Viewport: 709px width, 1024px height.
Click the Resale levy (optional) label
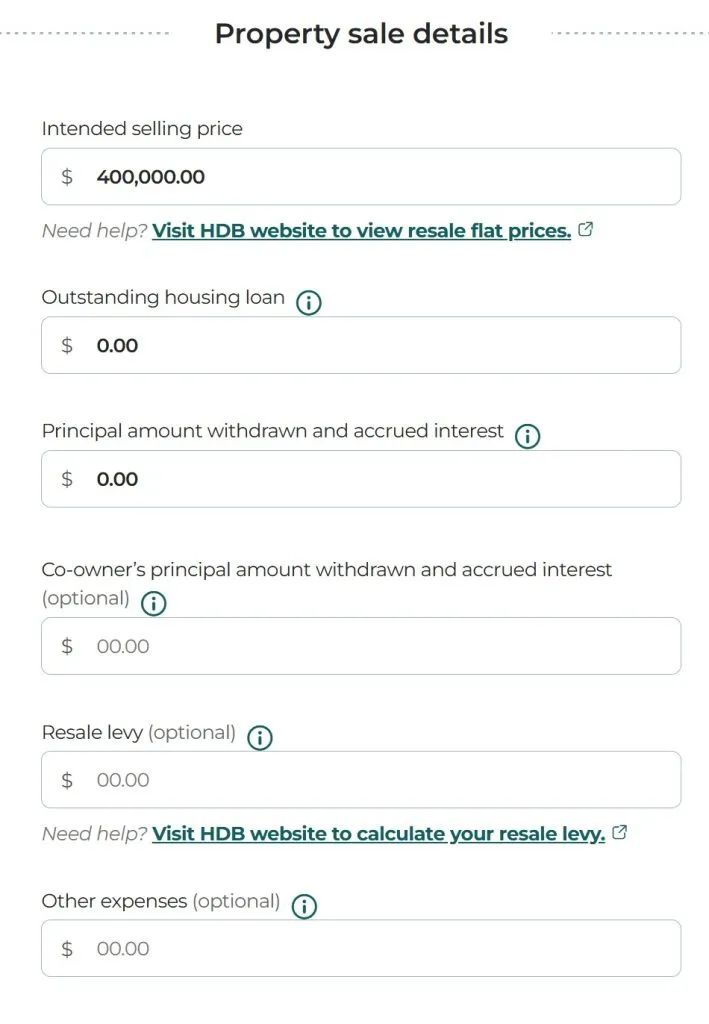[x=138, y=733]
